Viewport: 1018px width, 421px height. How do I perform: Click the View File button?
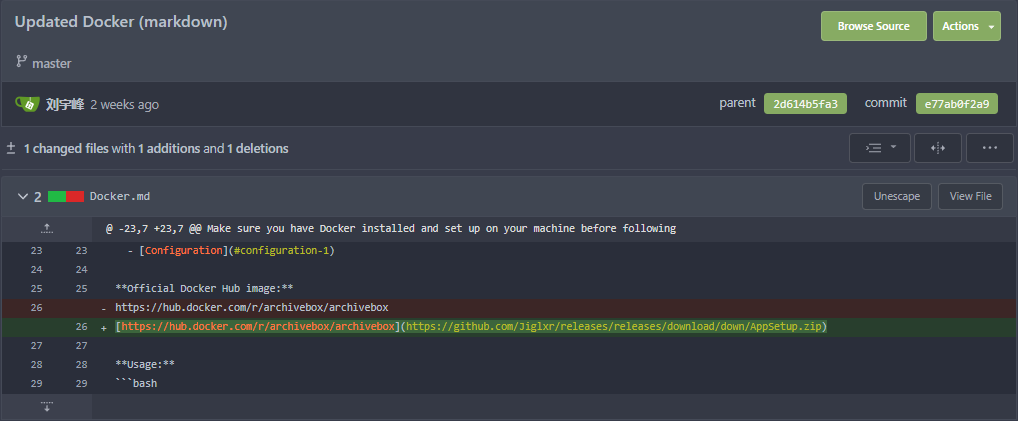click(970, 196)
